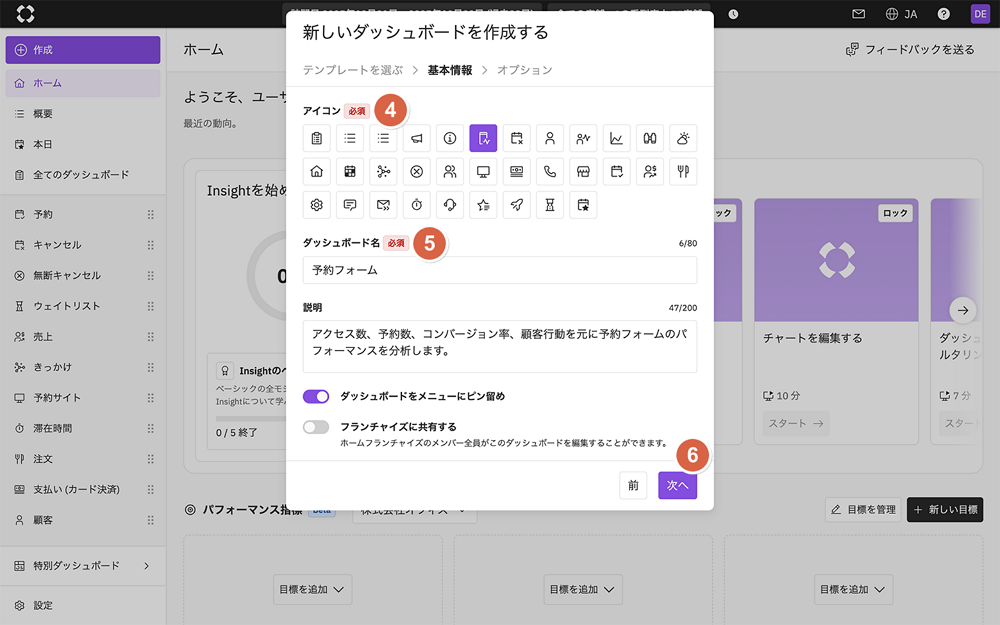Click into the 説明 description textarea
Screen dimensions: 1000x625
[x=500, y=347]
